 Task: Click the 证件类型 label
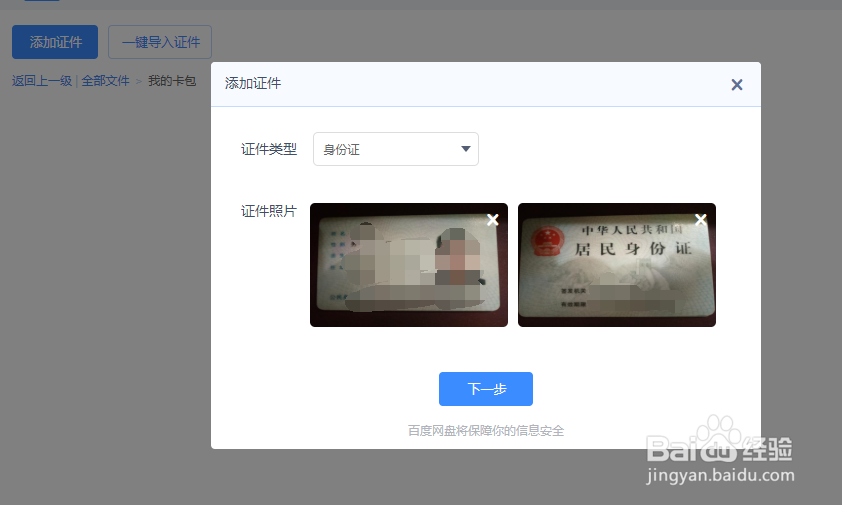point(268,149)
